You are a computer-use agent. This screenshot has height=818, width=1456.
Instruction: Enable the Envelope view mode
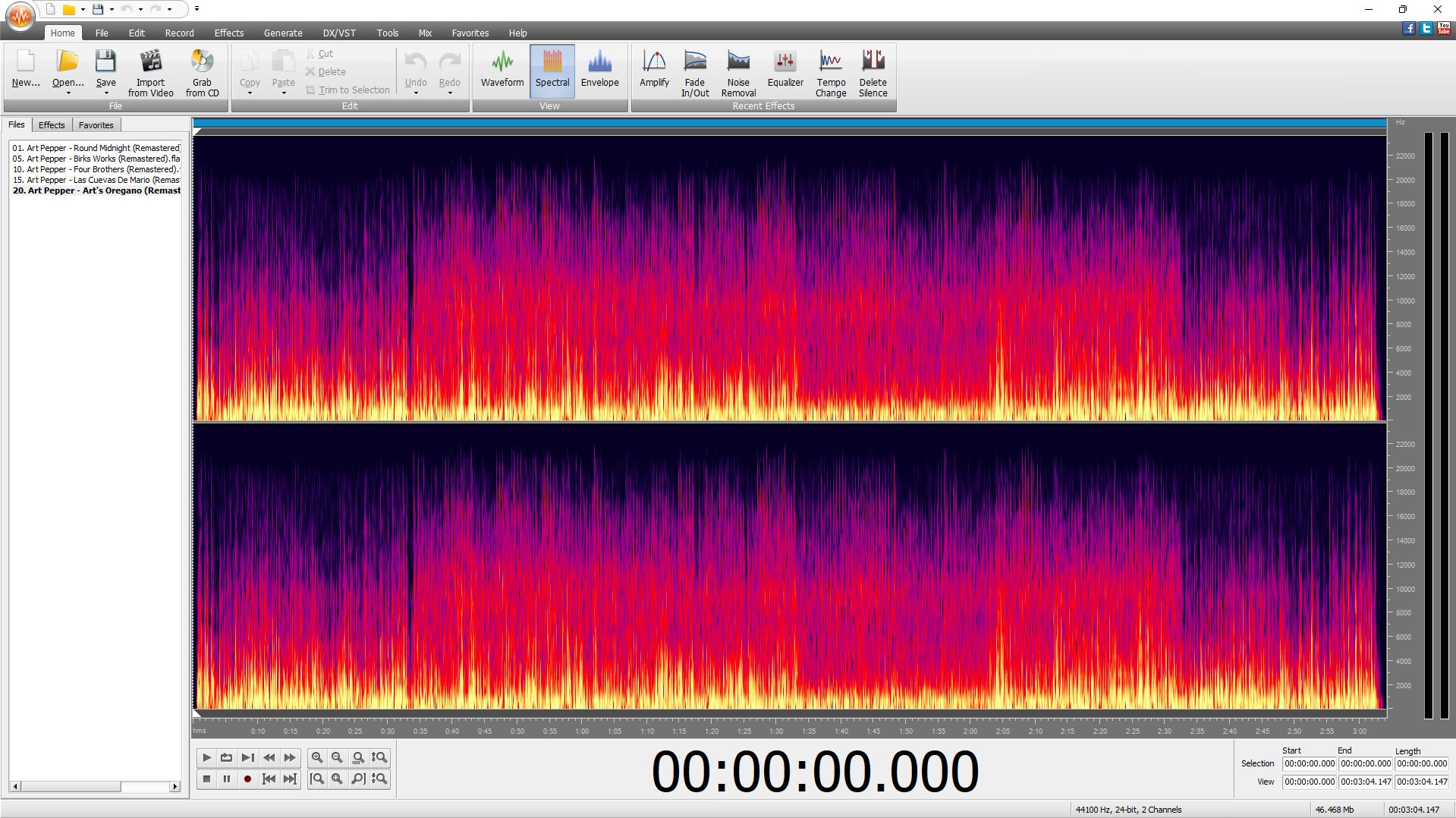point(599,71)
